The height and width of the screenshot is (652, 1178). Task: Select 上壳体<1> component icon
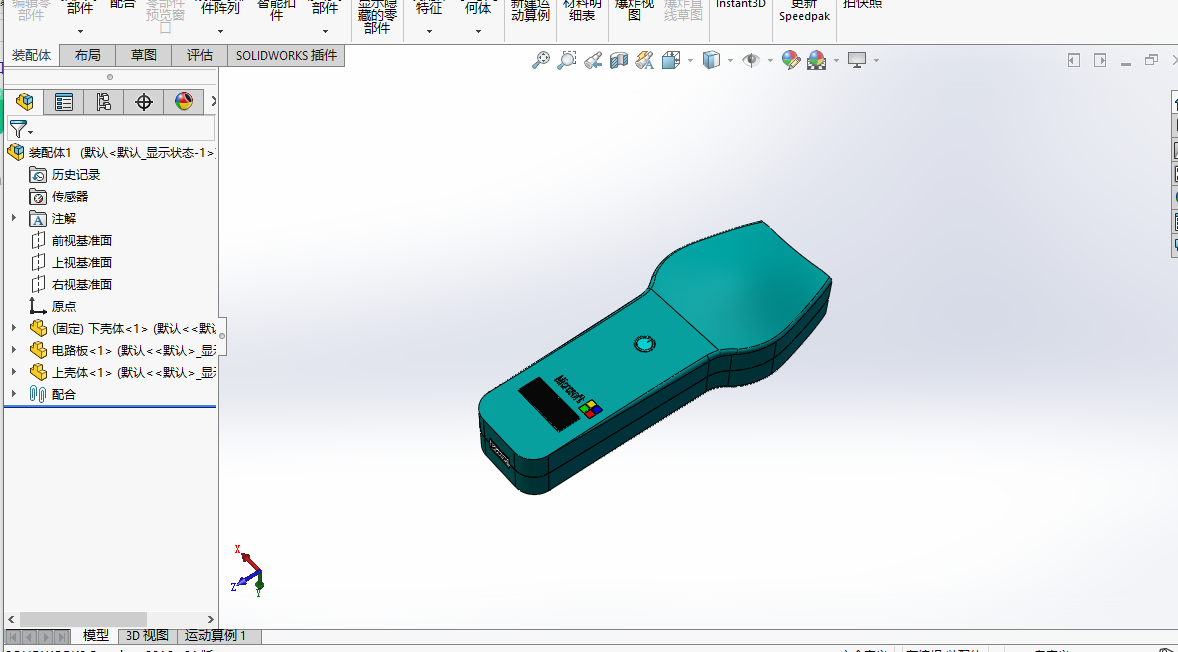38,372
